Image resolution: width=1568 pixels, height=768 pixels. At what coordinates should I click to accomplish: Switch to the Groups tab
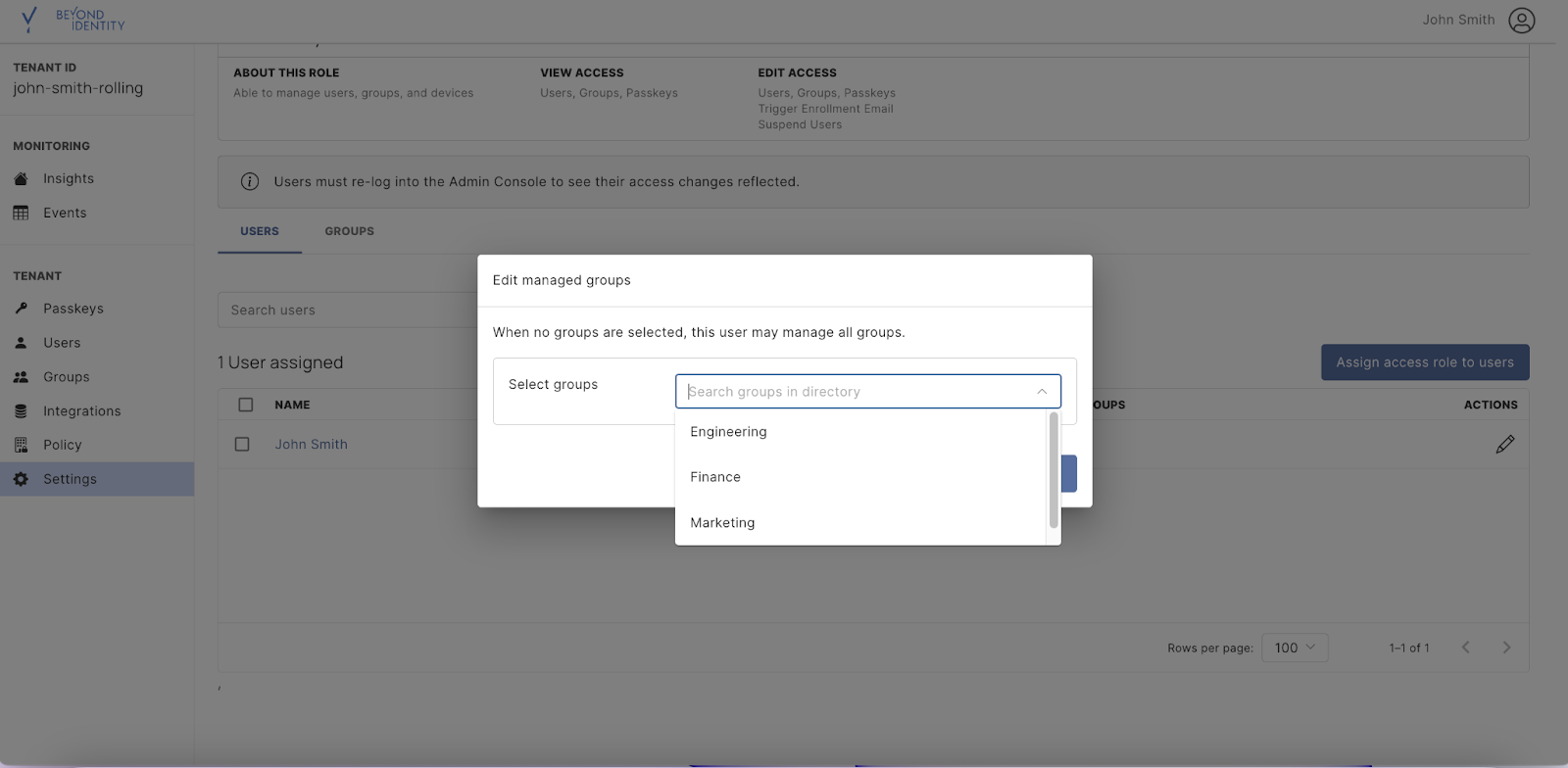pyautogui.click(x=349, y=231)
